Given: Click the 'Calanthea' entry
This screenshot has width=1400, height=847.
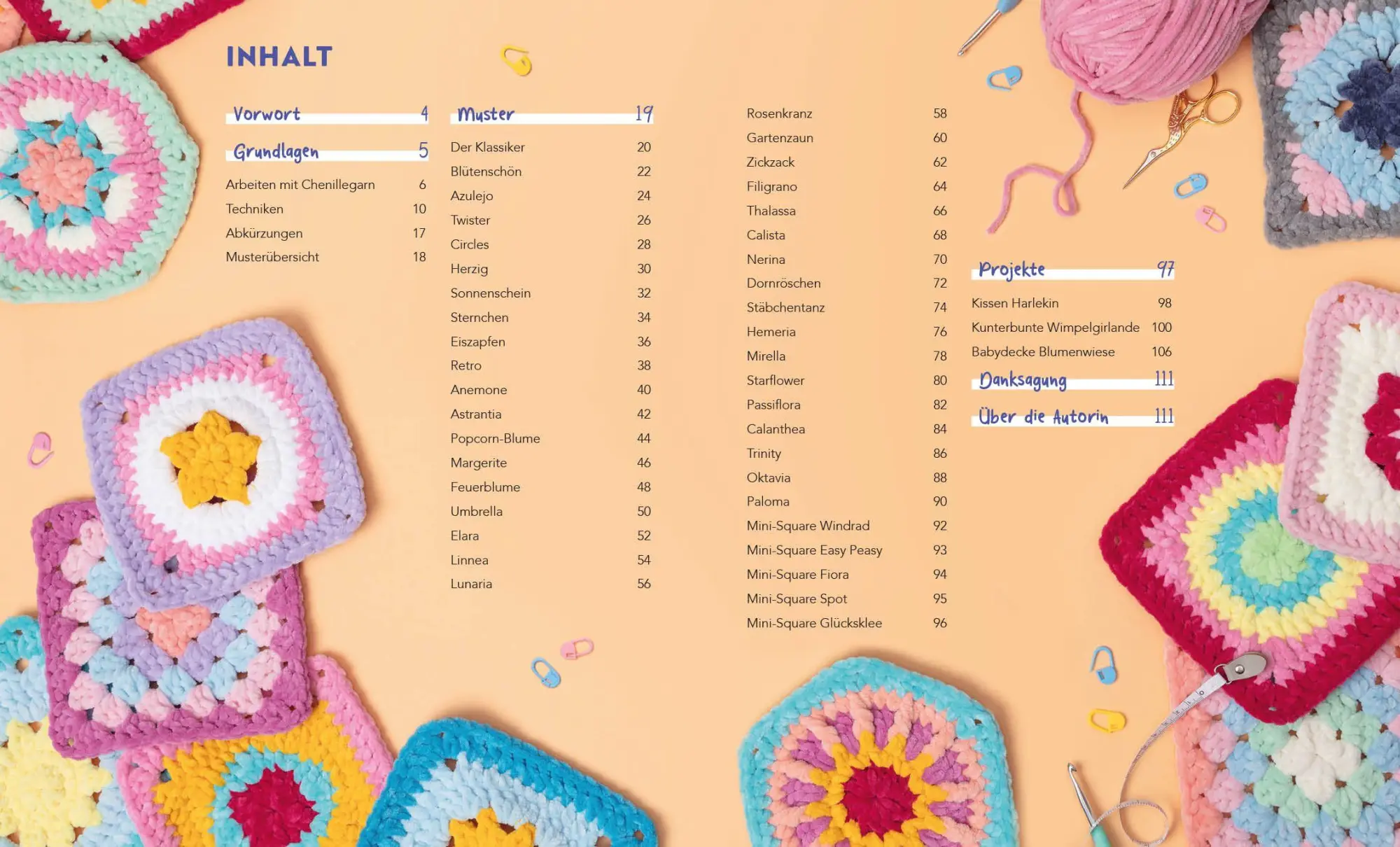Looking at the screenshot, I should [776, 429].
